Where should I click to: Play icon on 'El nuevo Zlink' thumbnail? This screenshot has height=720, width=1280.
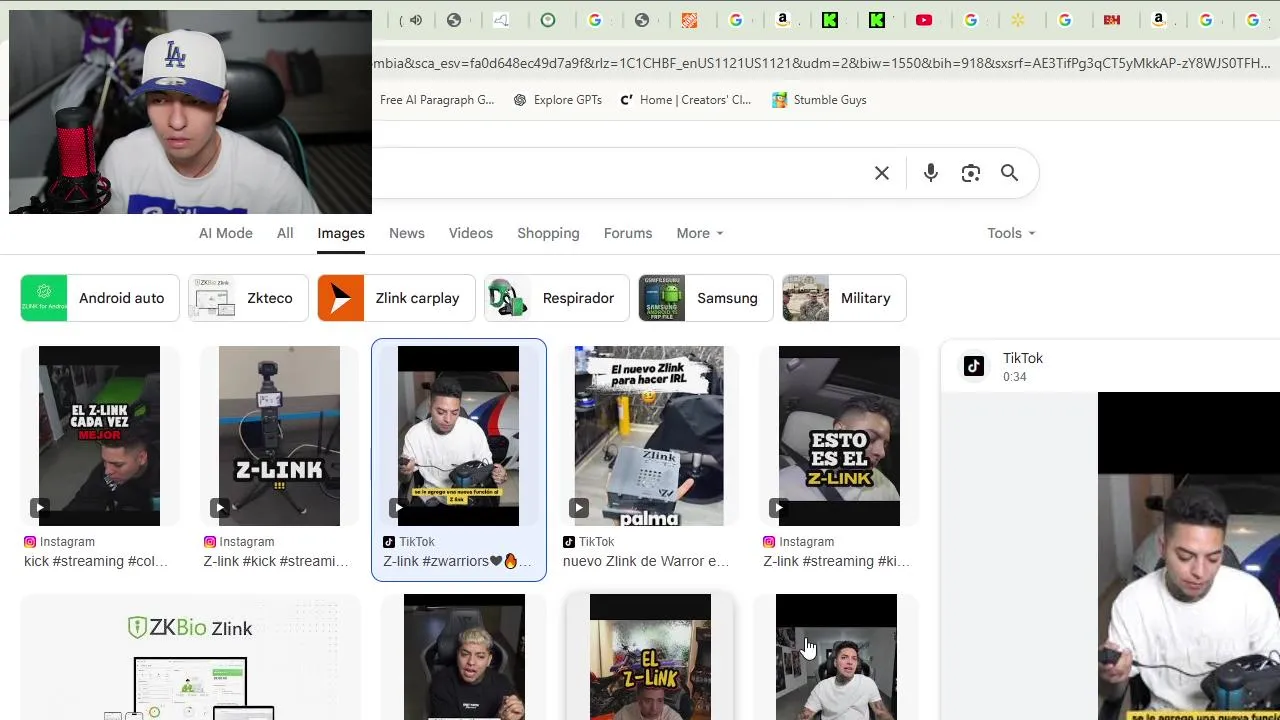(578, 508)
